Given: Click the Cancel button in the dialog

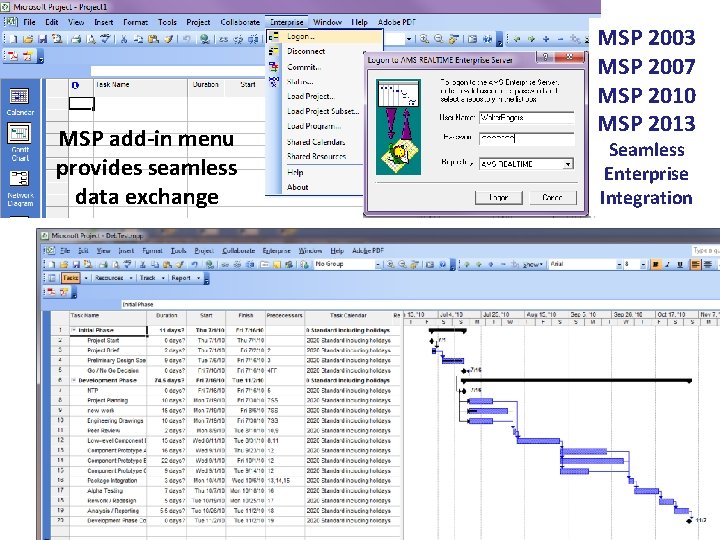Looking at the screenshot, I should click(x=552, y=197).
